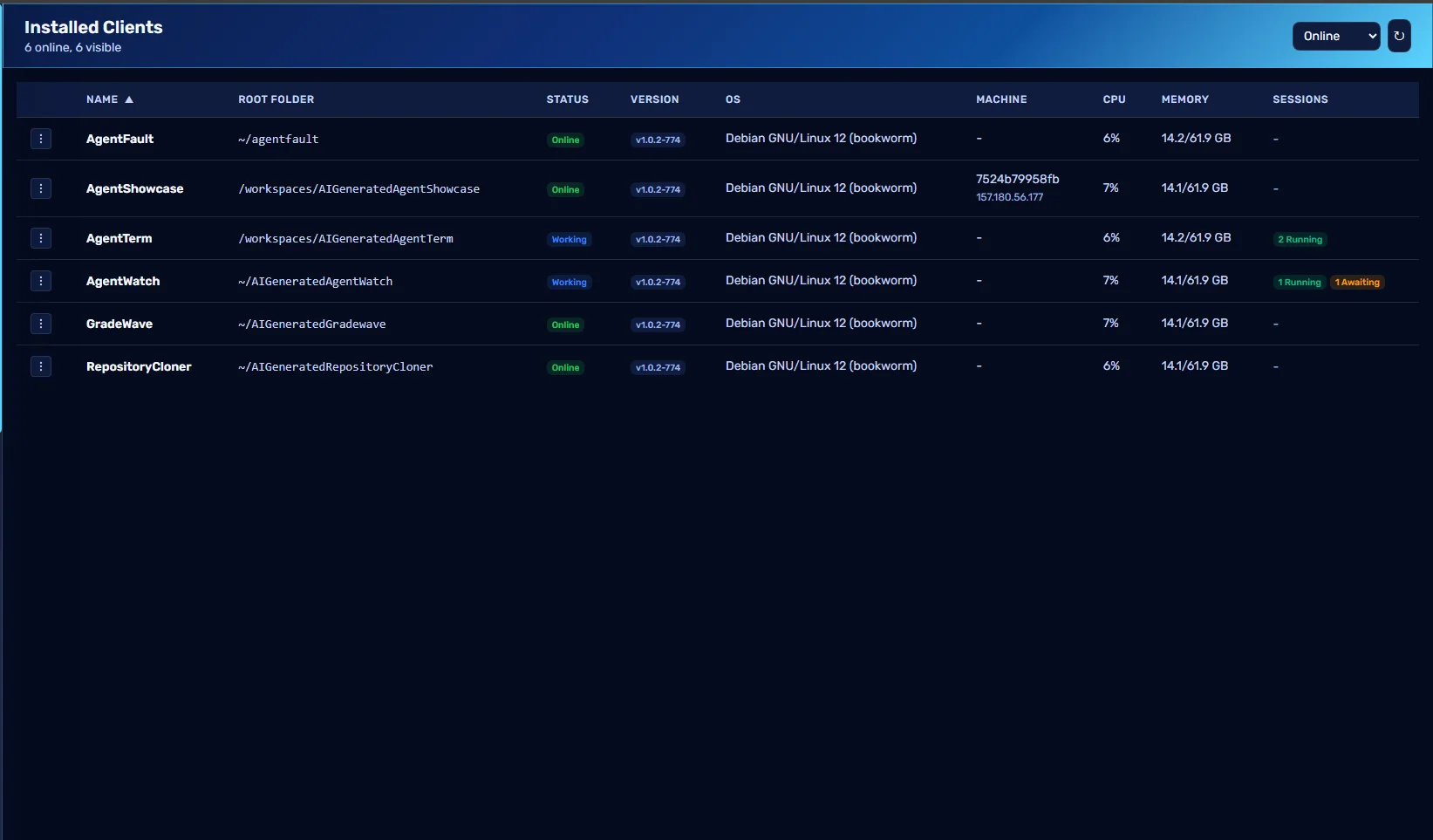Image resolution: width=1433 pixels, height=840 pixels.
Task: Click the 2 Running sessions badge for AgentTerm
Action: [x=1300, y=239]
